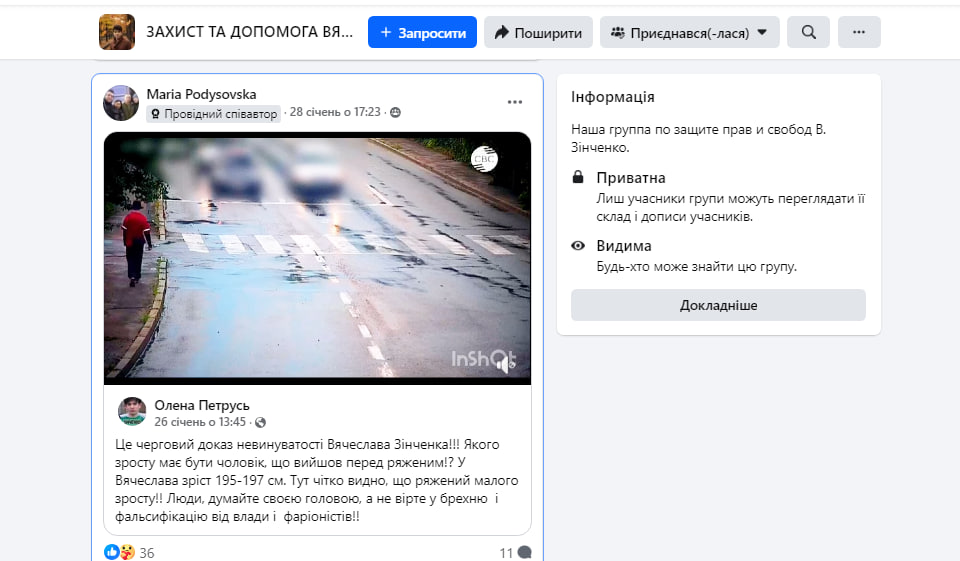Click the Провідний співавтор badge

[213, 114]
